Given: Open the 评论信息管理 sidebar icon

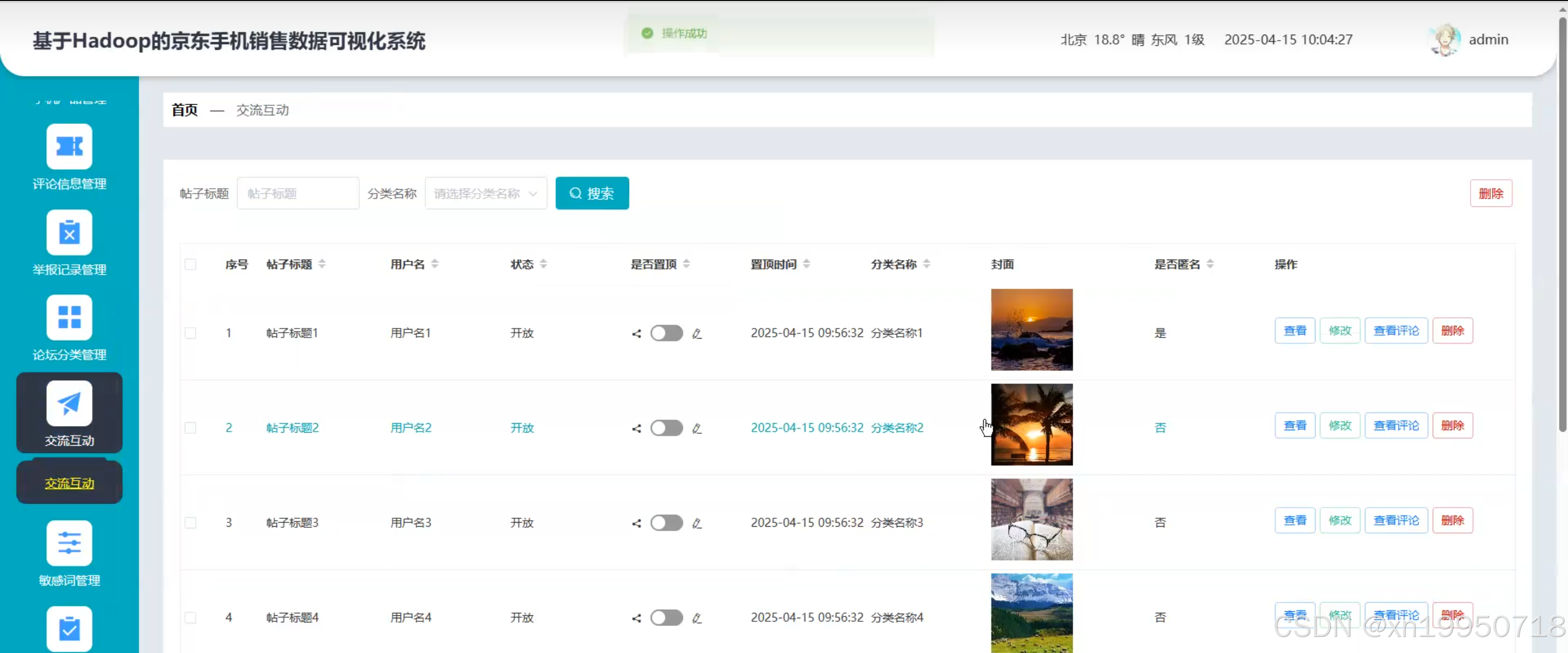Looking at the screenshot, I should (69, 146).
